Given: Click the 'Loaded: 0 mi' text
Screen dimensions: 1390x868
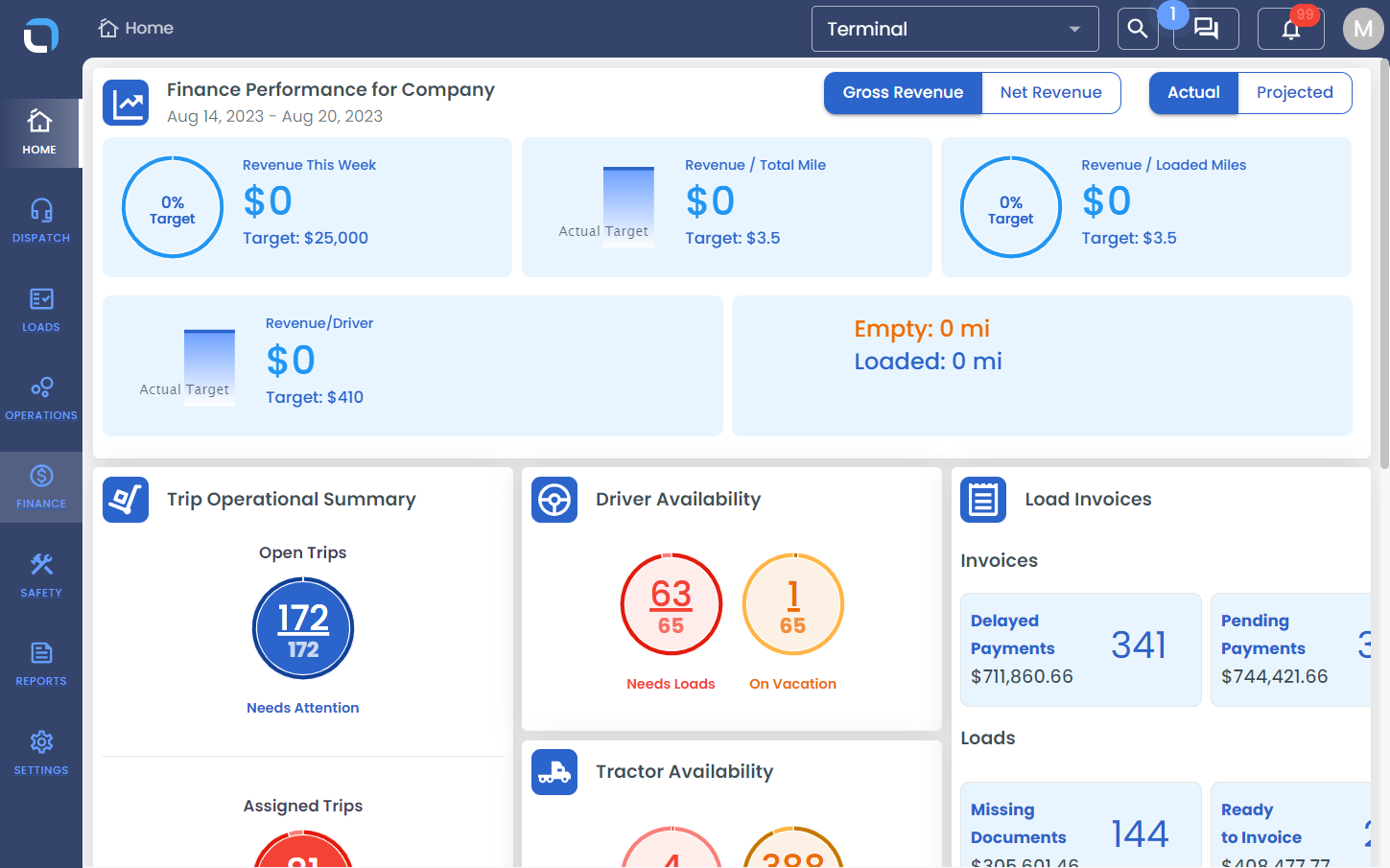Looking at the screenshot, I should [x=929, y=362].
